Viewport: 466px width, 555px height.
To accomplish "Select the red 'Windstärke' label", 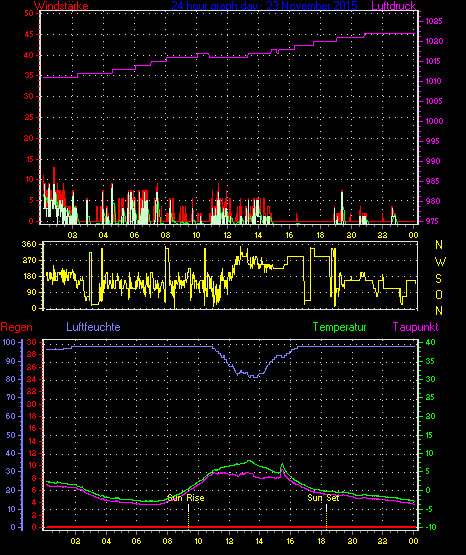I will (x=61, y=6).
